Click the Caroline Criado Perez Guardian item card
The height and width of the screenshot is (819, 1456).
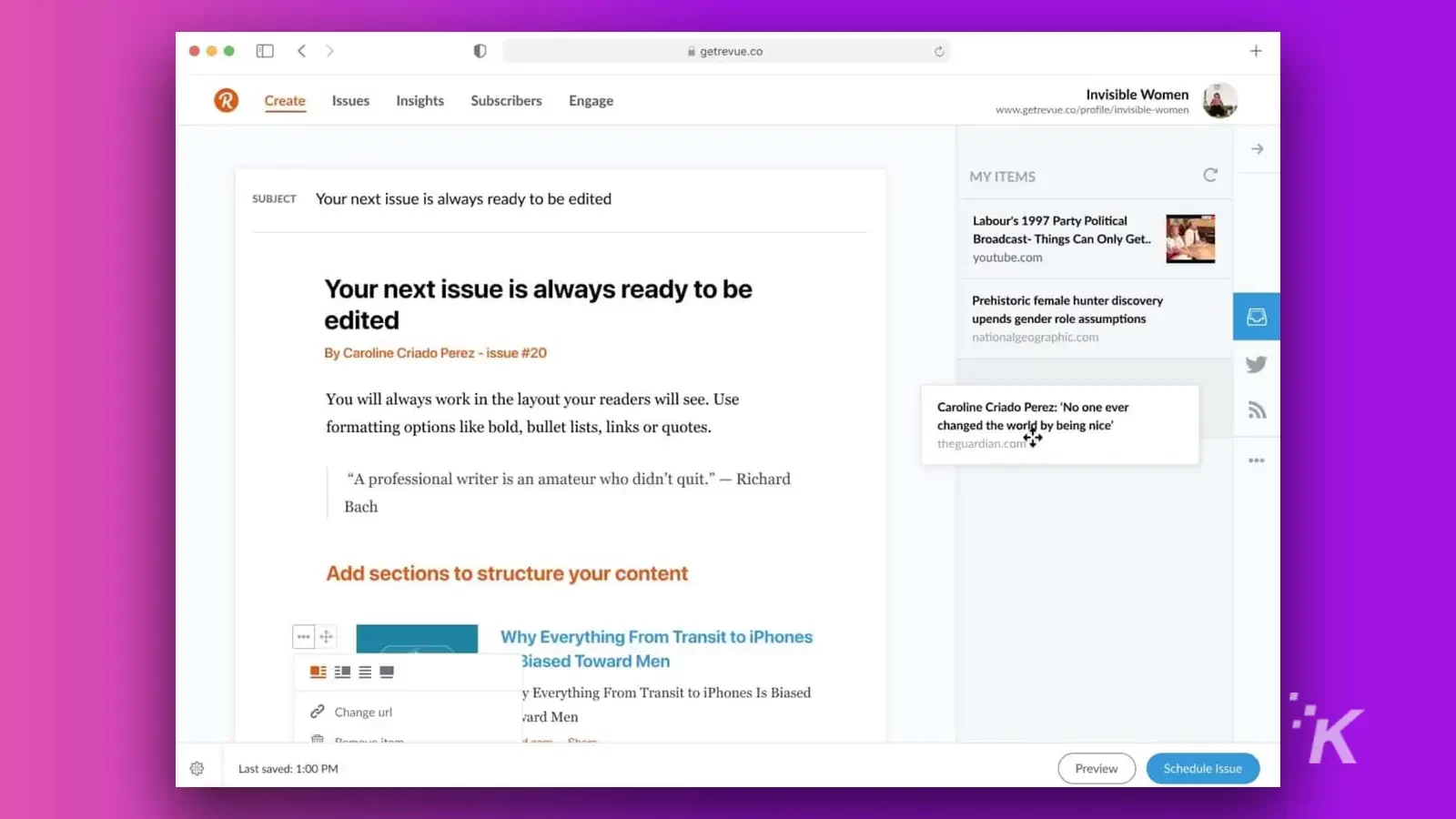(x=1060, y=425)
